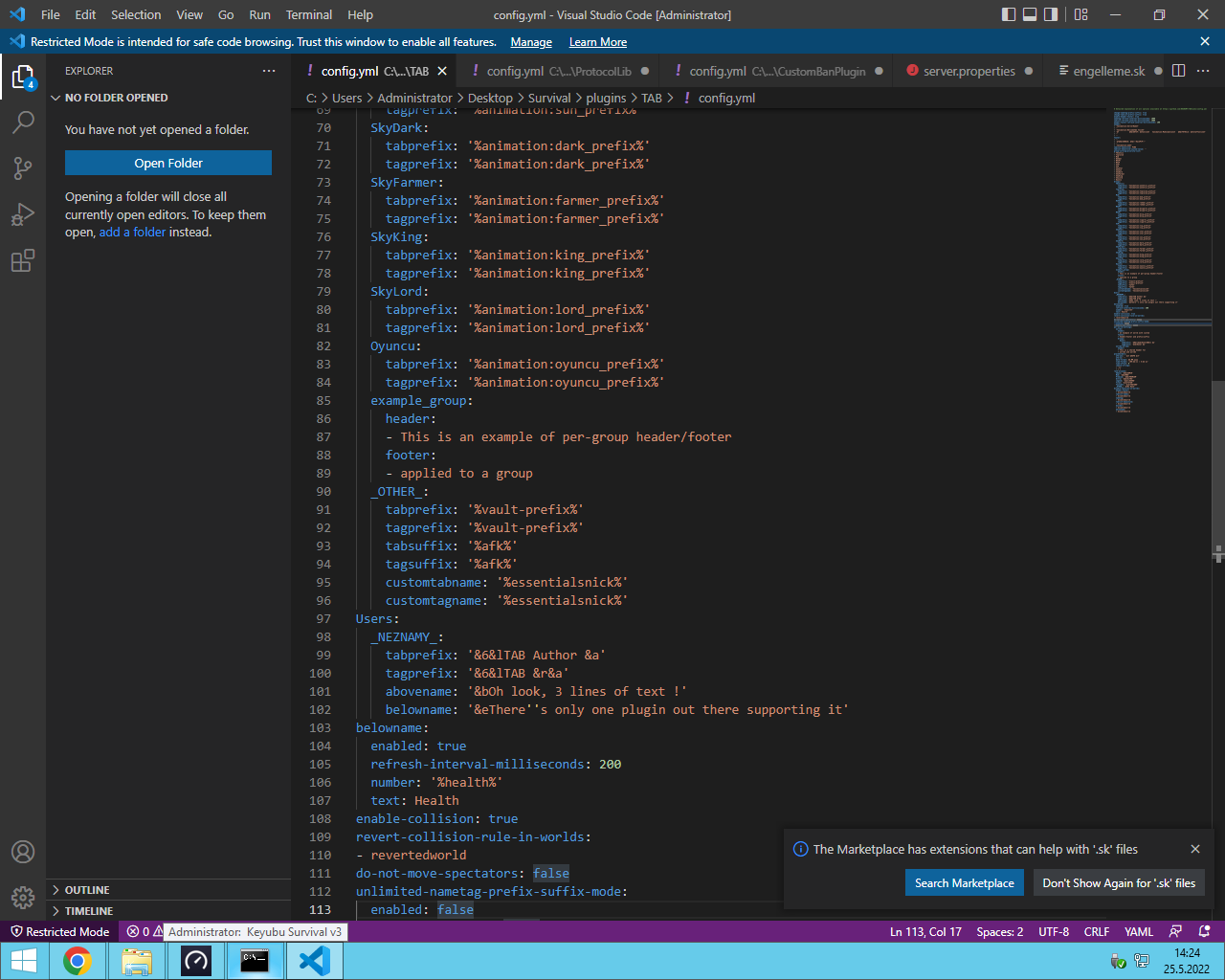Image resolution: width=1225 pixels, height=980 pixels.
Task: Select the 'Survival' breadcrumb segment
Action: tap(549, 98)
